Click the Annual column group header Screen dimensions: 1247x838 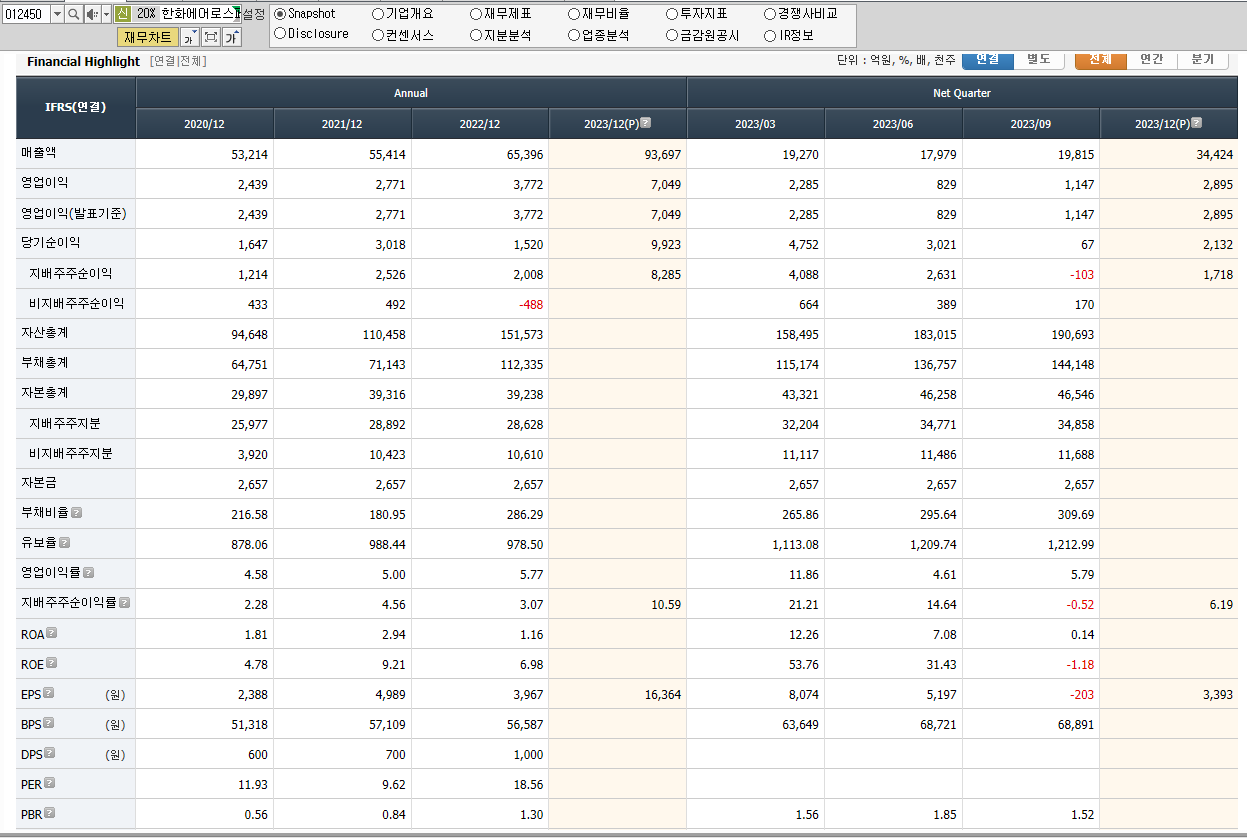[411, 93]
